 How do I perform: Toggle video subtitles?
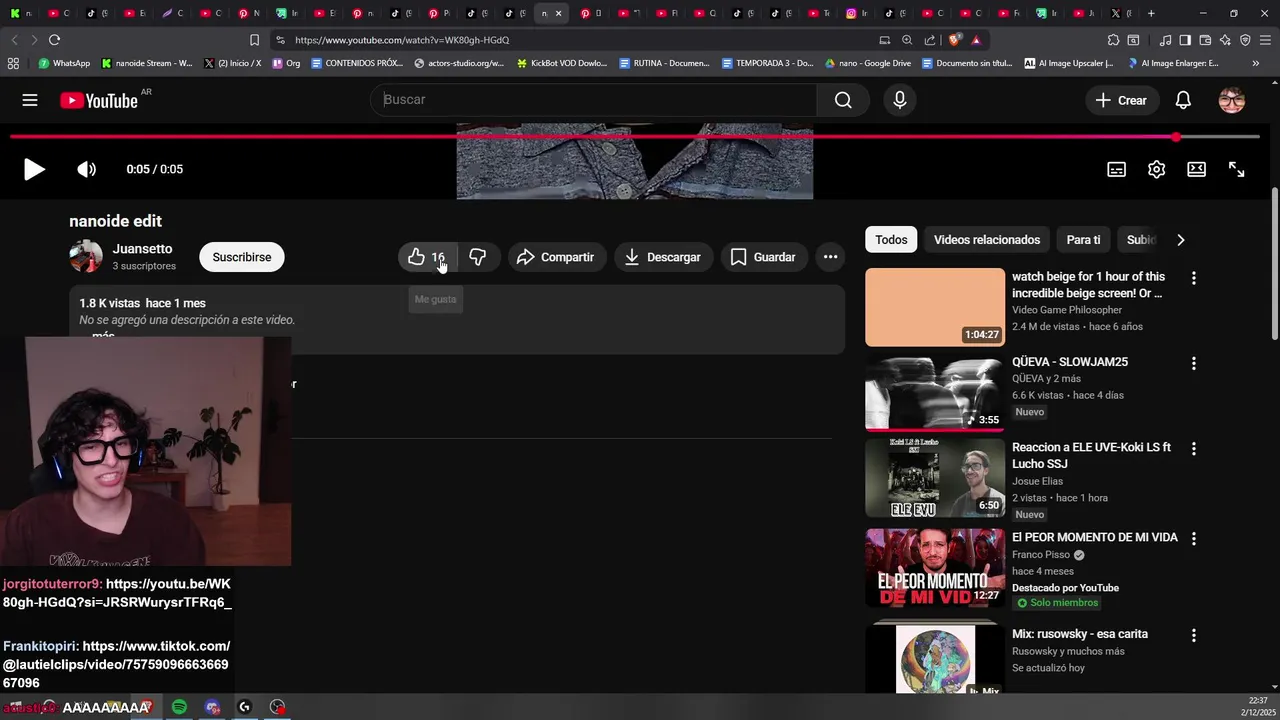(x=1117, y=170)
